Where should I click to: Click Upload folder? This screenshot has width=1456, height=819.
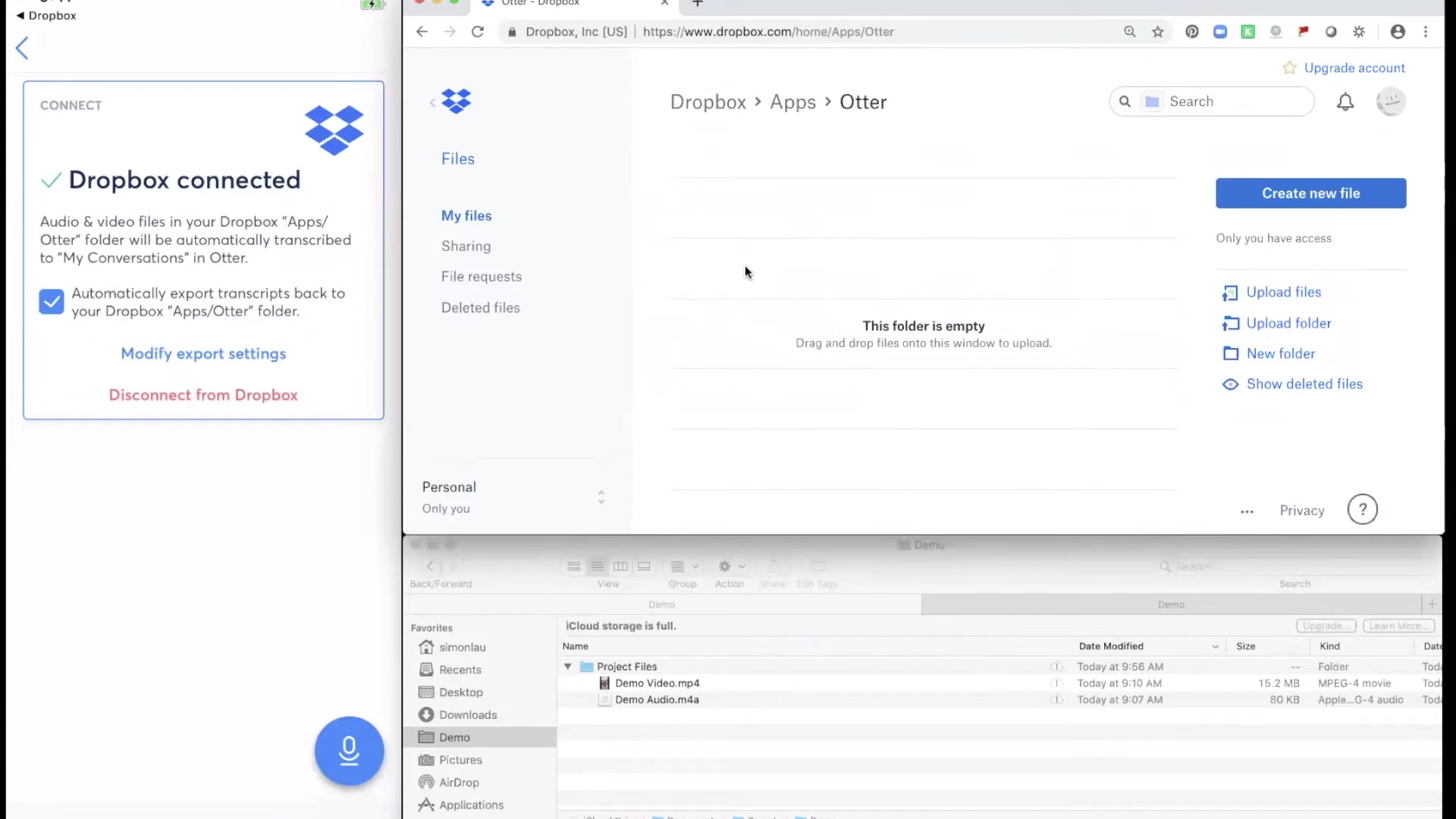pos(1288,324)
